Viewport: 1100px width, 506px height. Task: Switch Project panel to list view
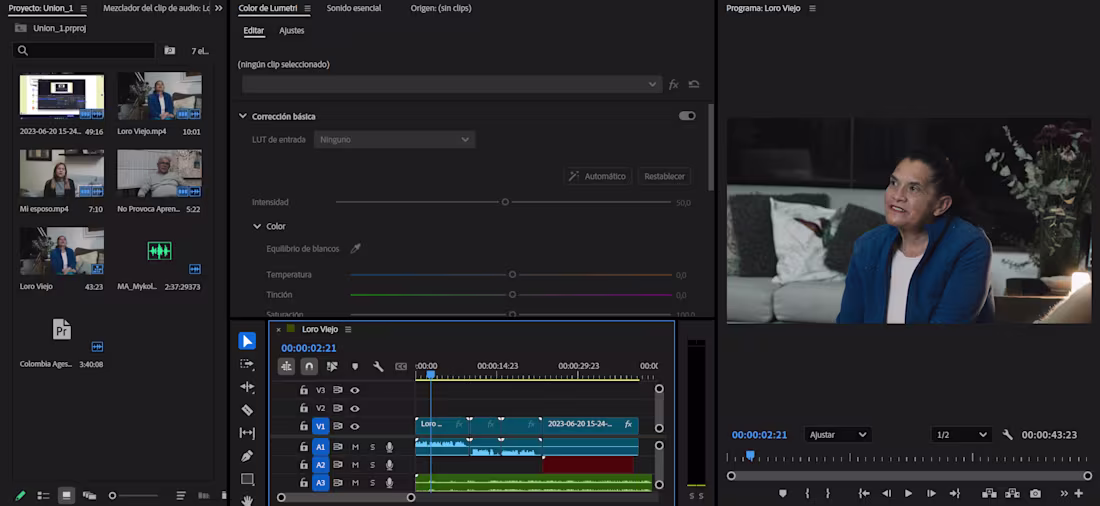[43, 495]
